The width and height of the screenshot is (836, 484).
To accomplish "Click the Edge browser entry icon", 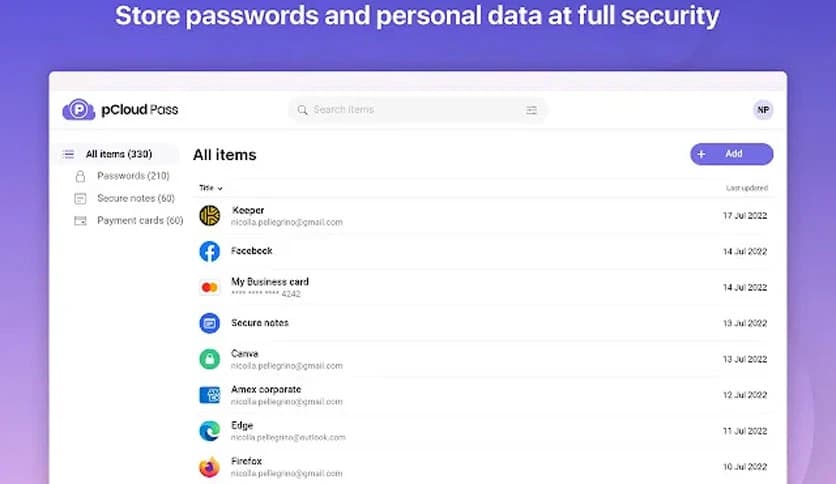I will coord(209,431).
